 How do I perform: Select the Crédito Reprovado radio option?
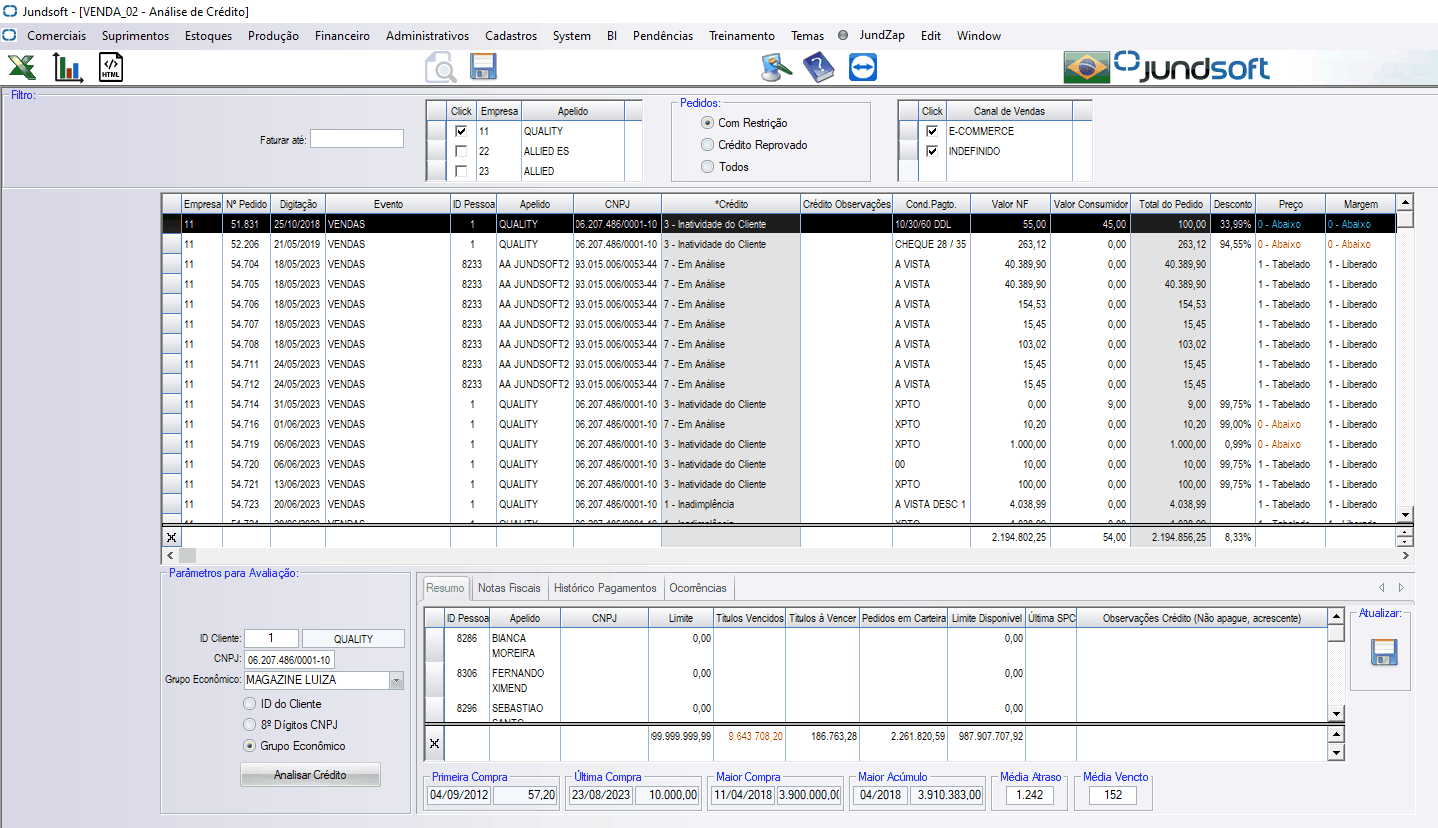[708, 145]
